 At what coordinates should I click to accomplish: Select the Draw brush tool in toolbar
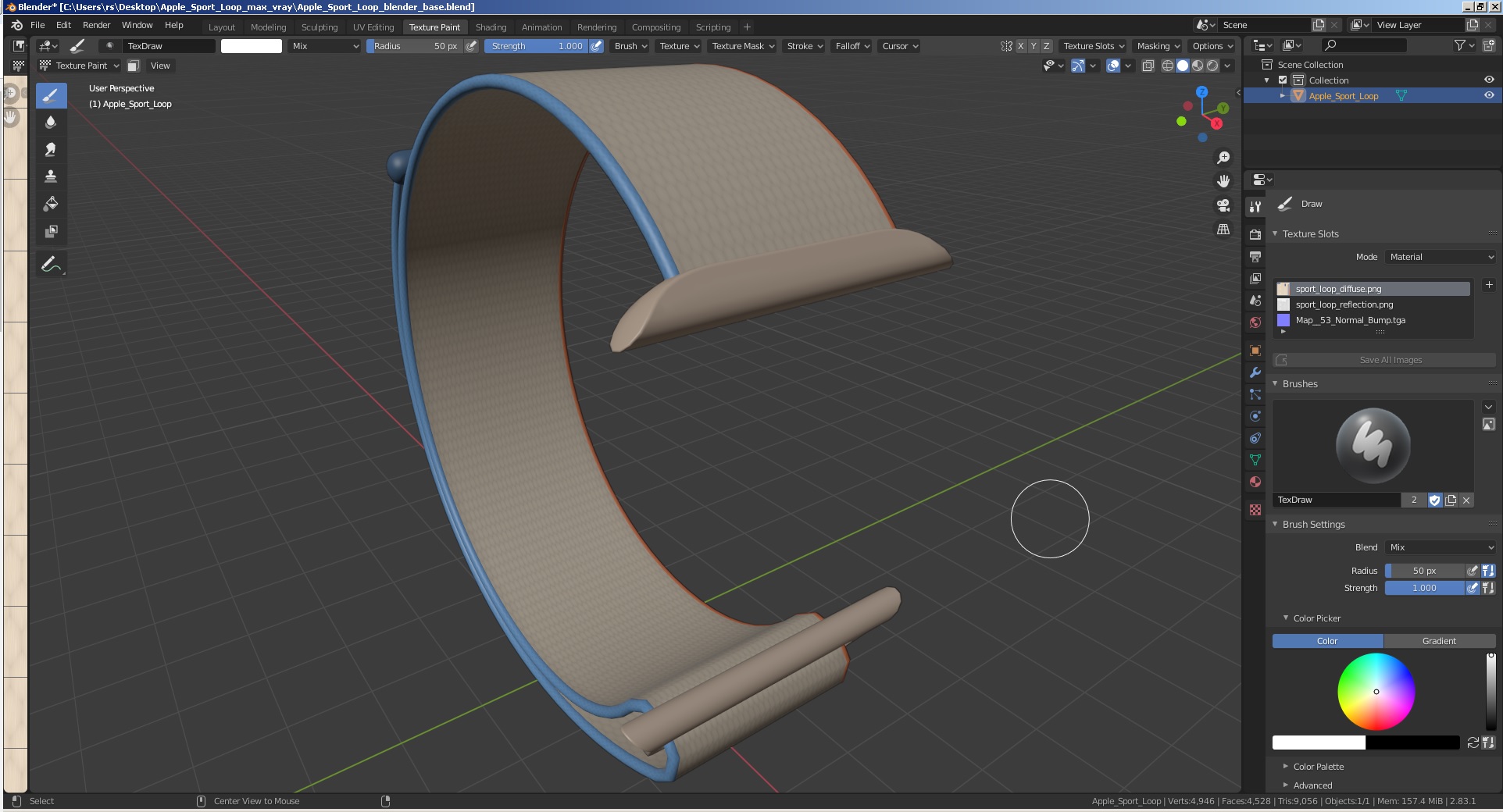pyautogui.click(x=51, y=96)
